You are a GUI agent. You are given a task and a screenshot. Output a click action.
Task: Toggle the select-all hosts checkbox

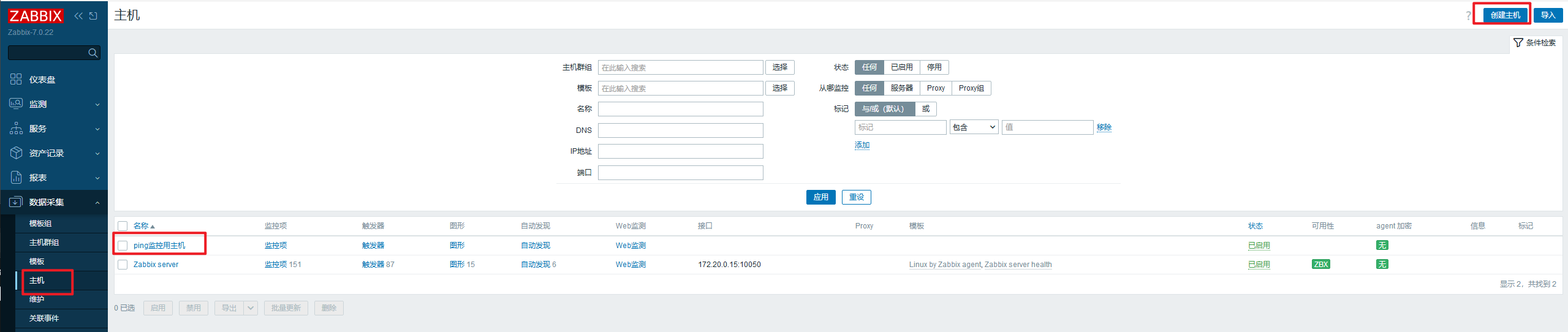pos(123,226)
